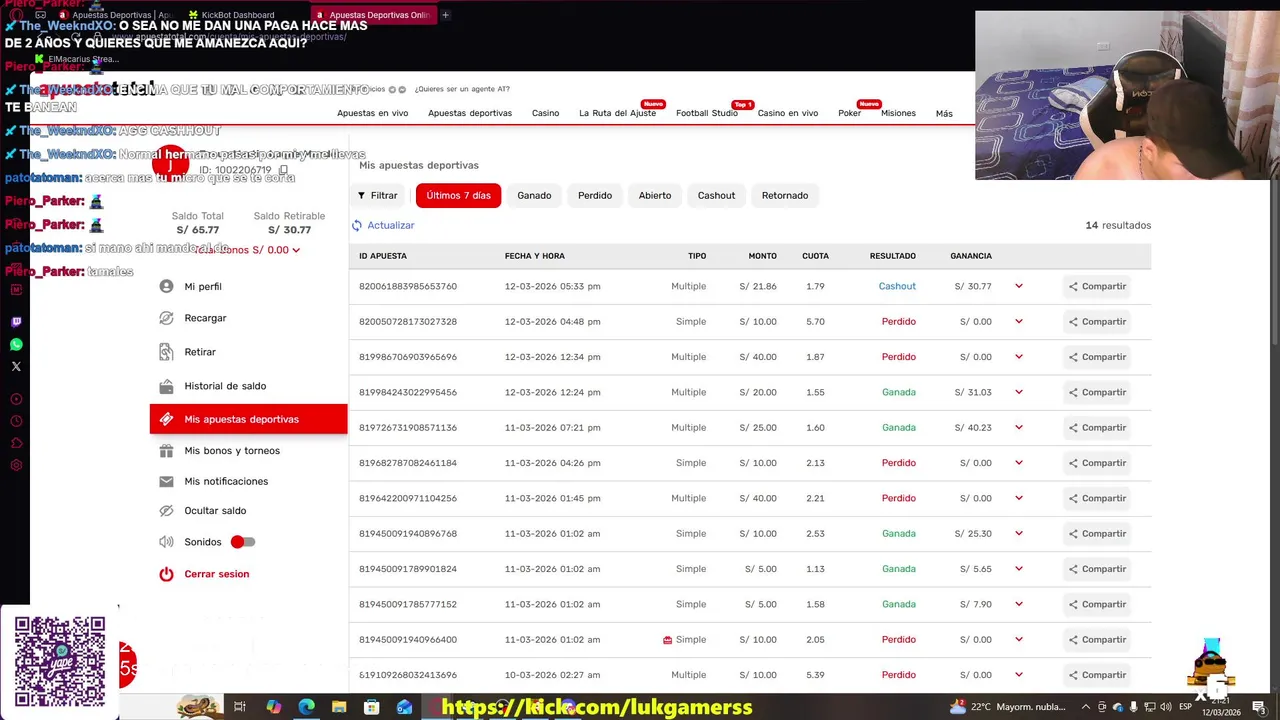Image resolution: width=1280 pixels, height=720 pixels.
Task: Expand the bonos S/ 0.00 dropdown
Action: pos(295,250)
